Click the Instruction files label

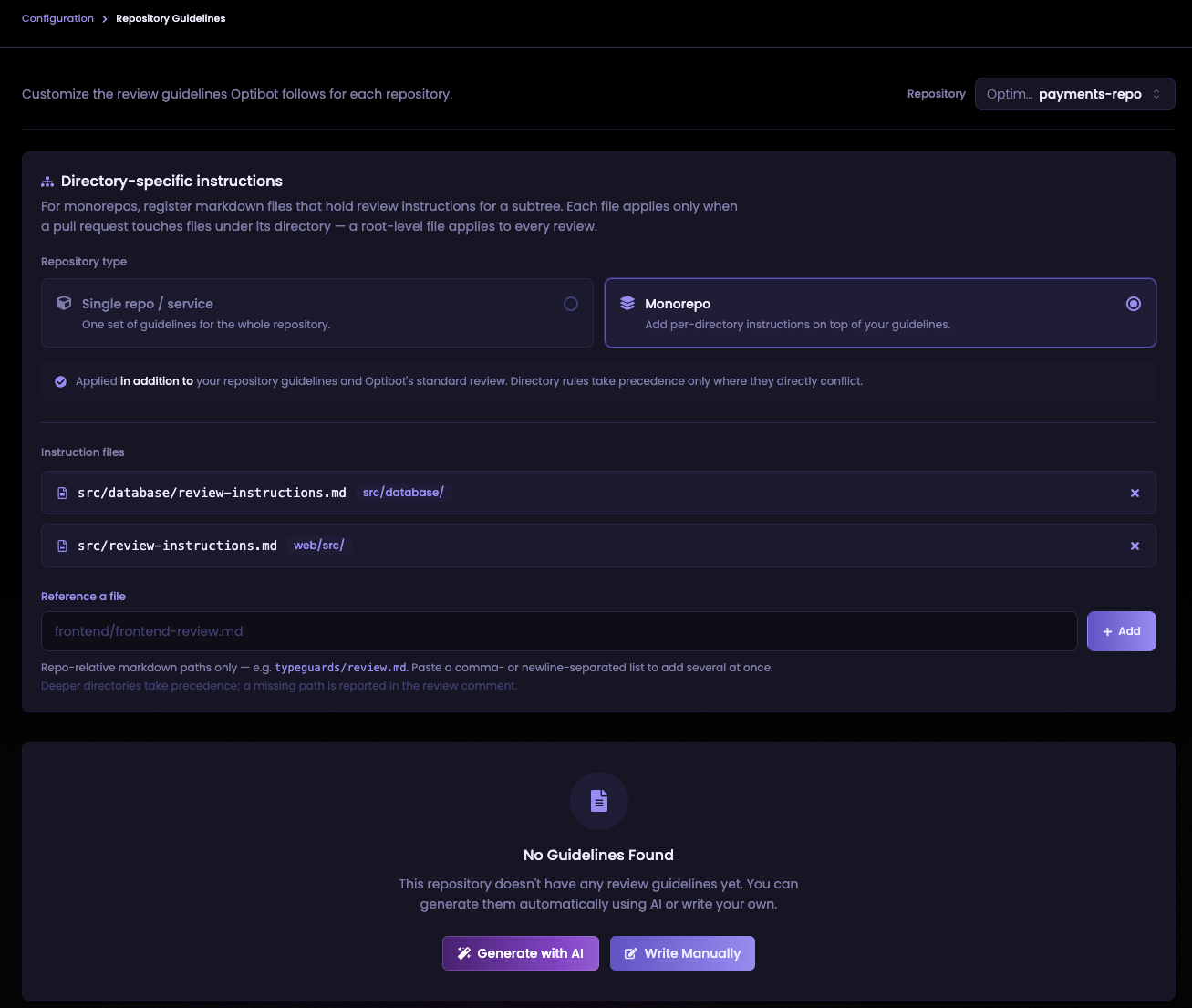82,452
